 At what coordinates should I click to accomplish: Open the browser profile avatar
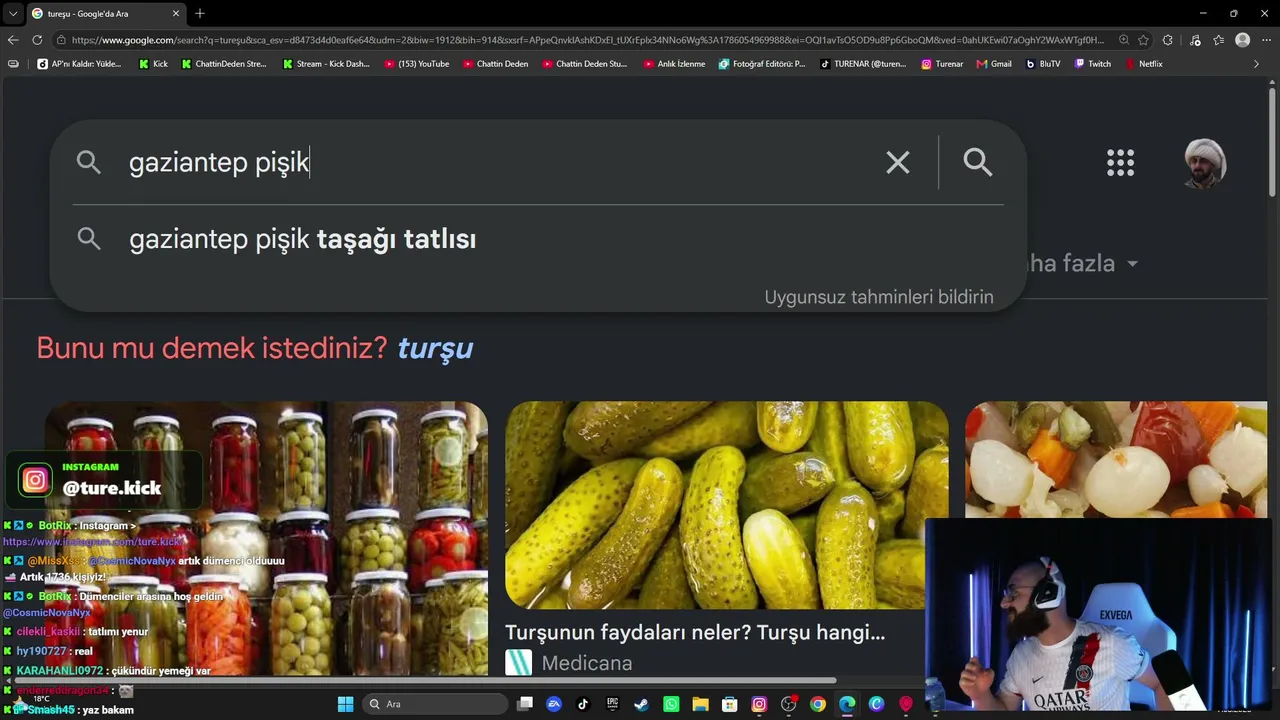point(1243,40)
